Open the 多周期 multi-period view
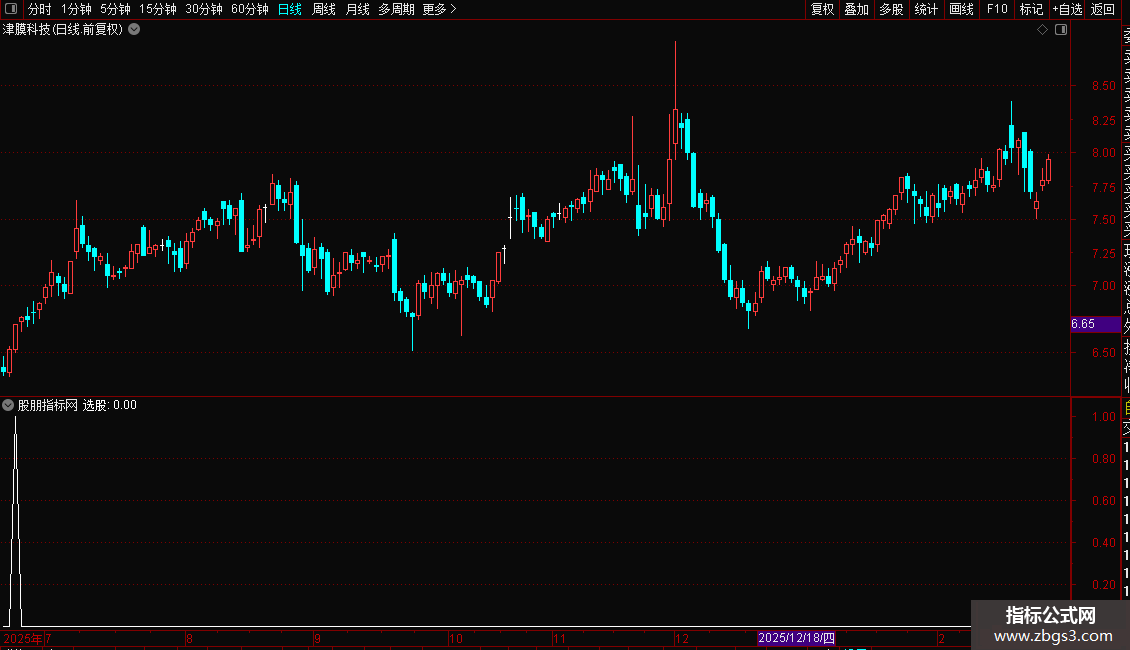Image resolution: width=1130 pixels, height=650 pixels. [396, 9]
